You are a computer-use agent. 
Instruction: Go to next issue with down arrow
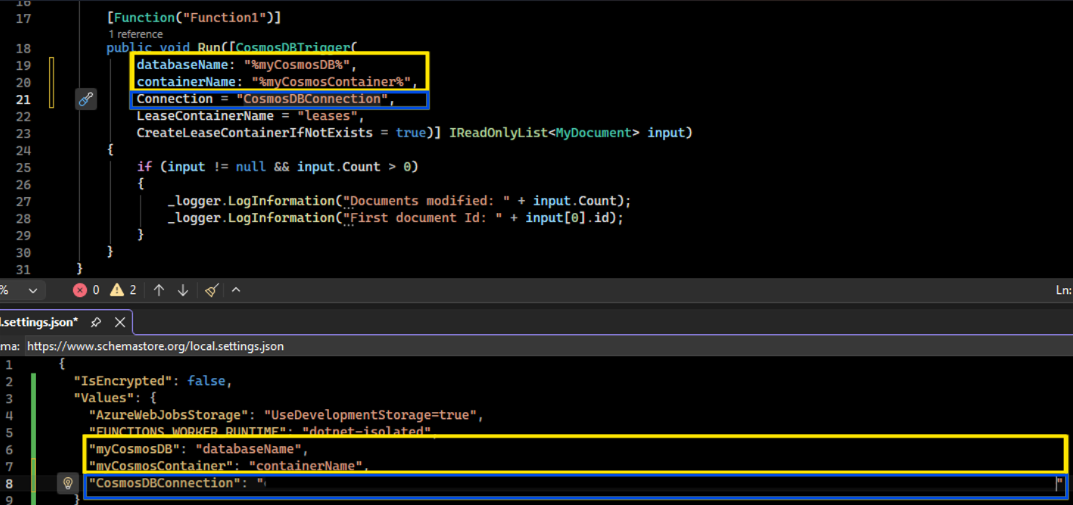[x=183, y=290]
